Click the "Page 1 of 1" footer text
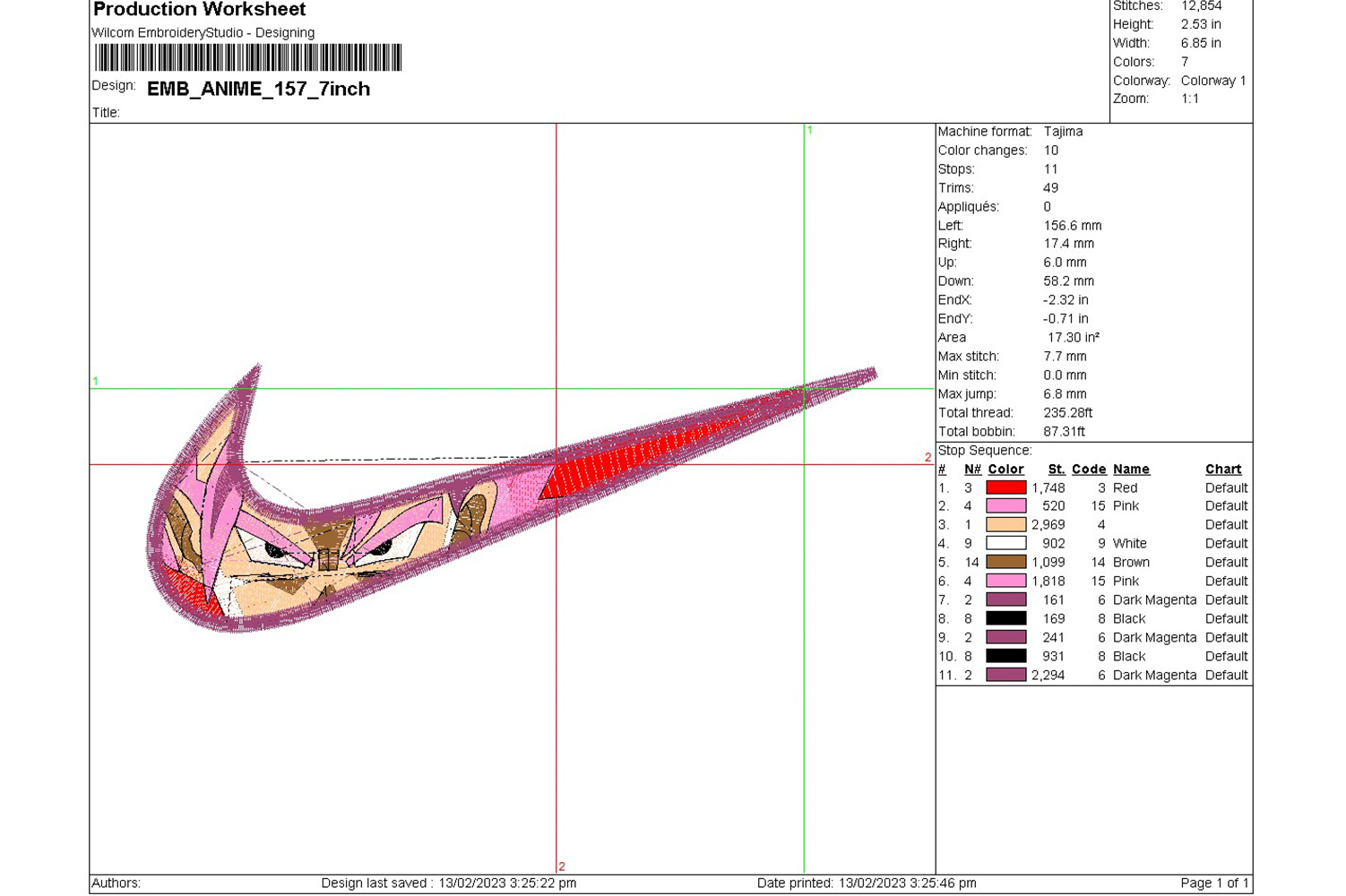The width and height of the screenshot is (1346, 896). (1213, 883)
